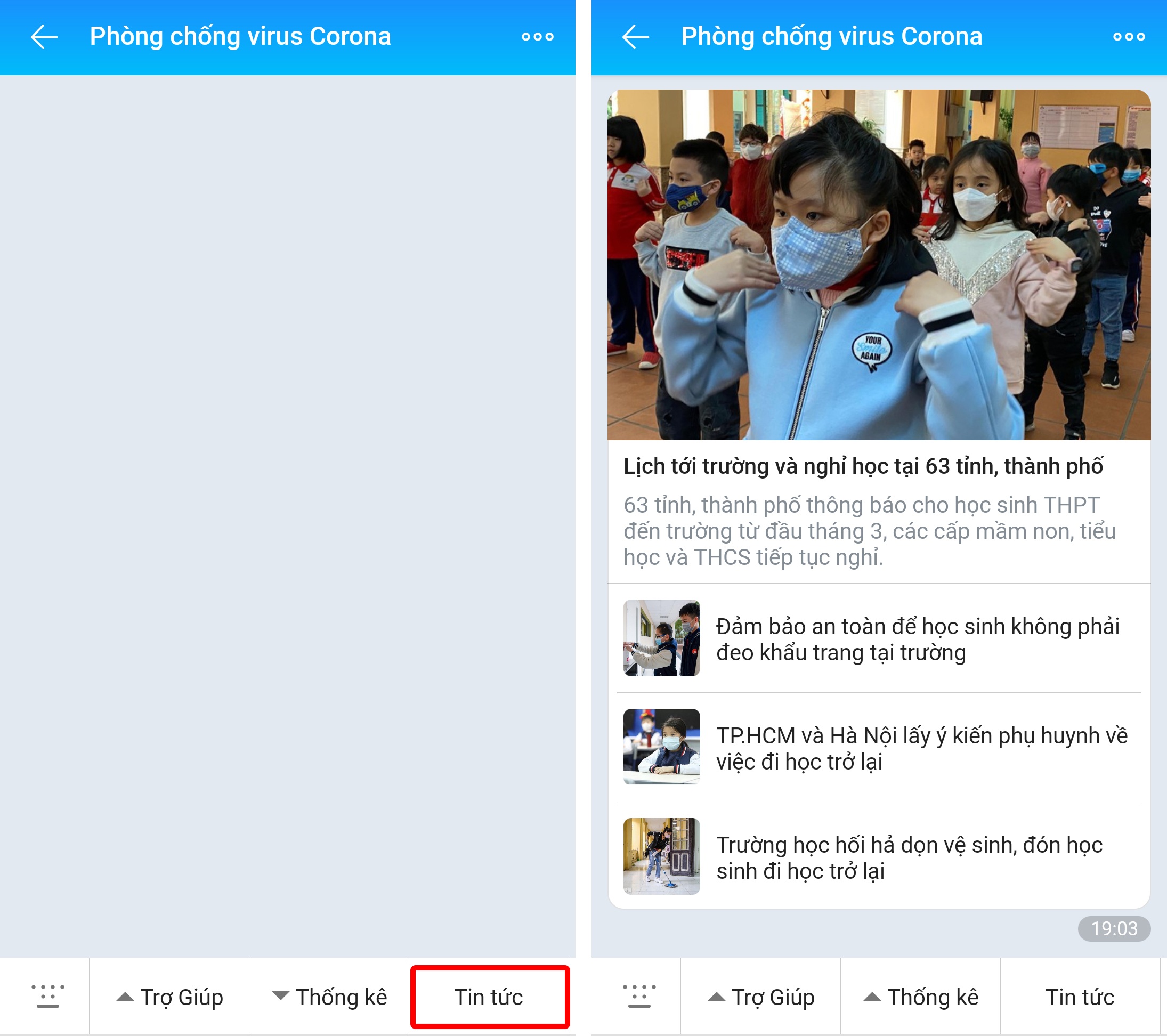The height and width of the screenshot is (1036, 1167).
Task: Expand Trợ Giúp menu on left screen
Action: (x=169, y=997)
